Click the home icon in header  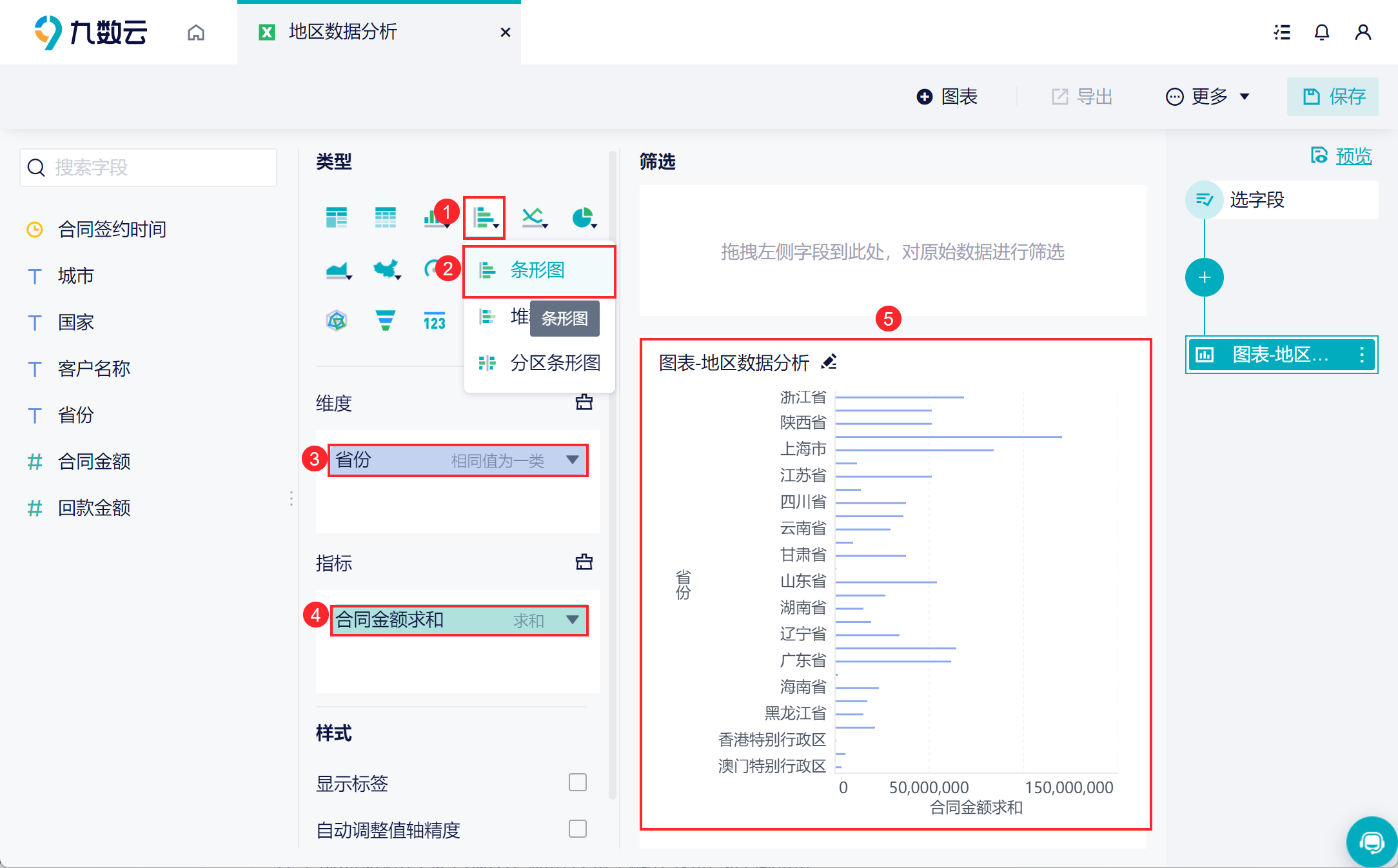pyautogui.click(x=196, y=32)
